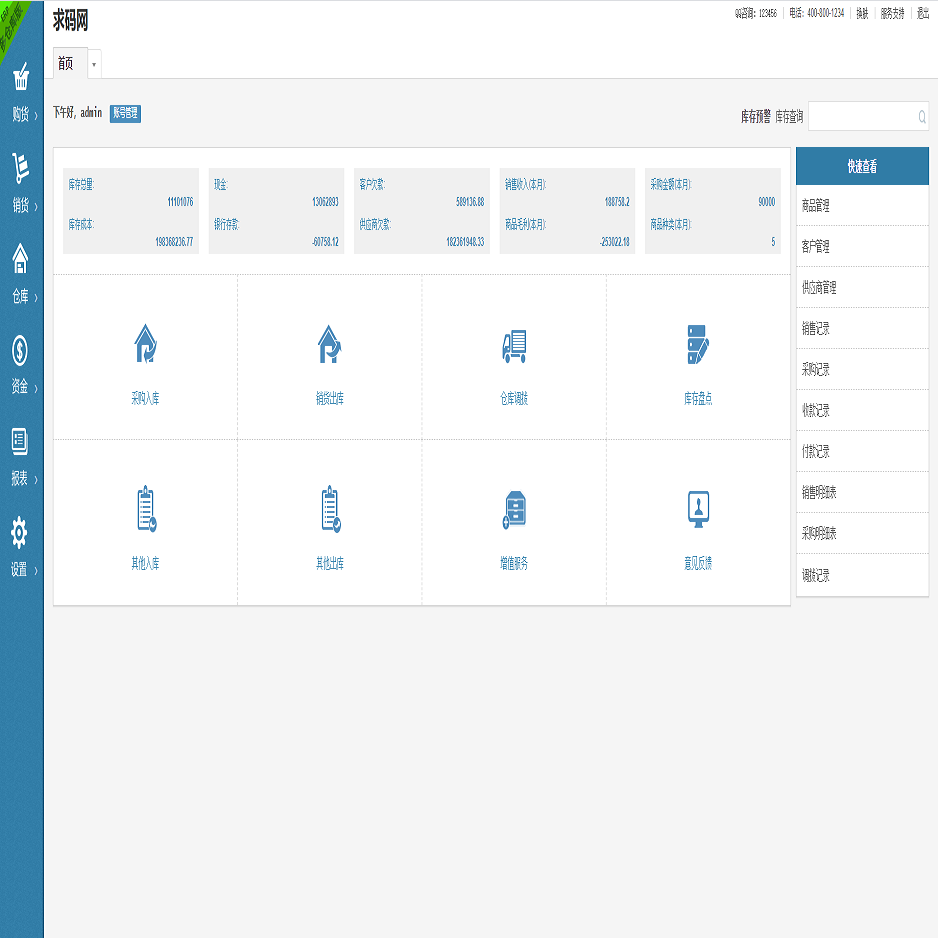The height and width of the screenshot is (938, 938).
Task: Open the 库存盘点 inventory count icon
Action: (x=698, y=345)
